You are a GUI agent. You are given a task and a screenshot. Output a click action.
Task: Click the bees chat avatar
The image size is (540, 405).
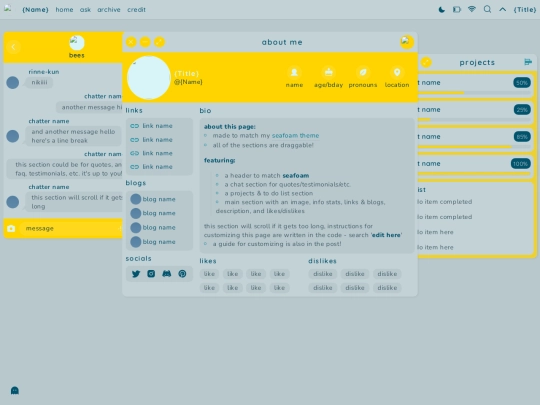click(76, 43)
